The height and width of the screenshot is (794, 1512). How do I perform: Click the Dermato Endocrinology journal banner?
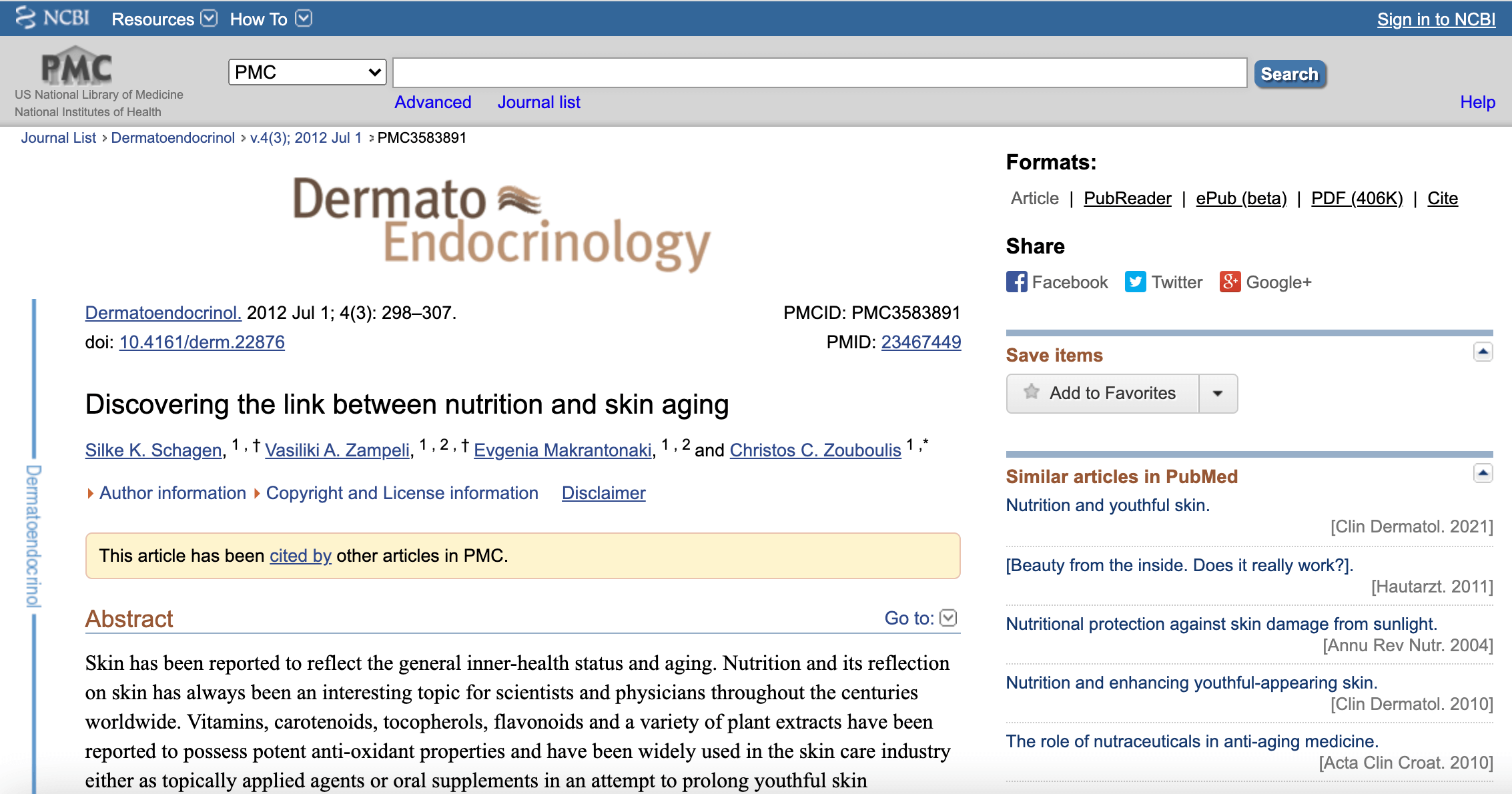(501, 224)
